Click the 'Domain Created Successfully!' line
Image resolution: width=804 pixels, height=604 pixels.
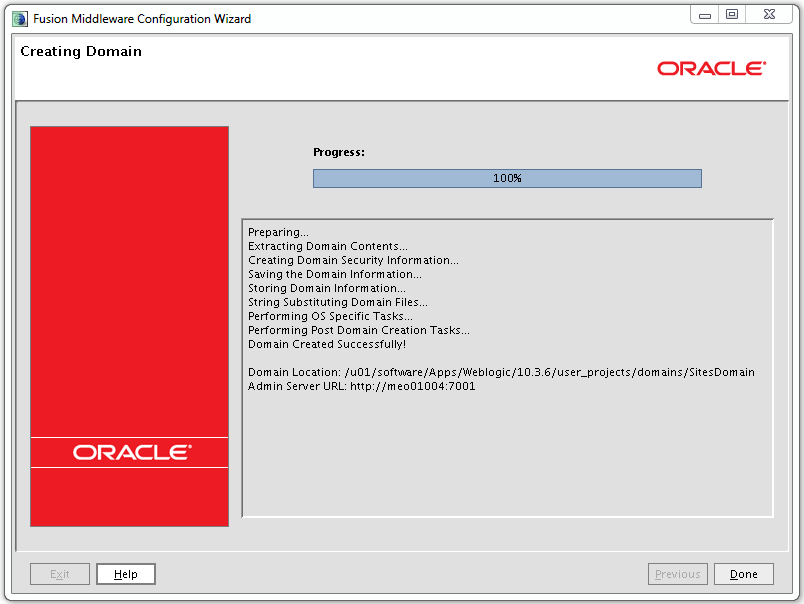coord(327,344)
